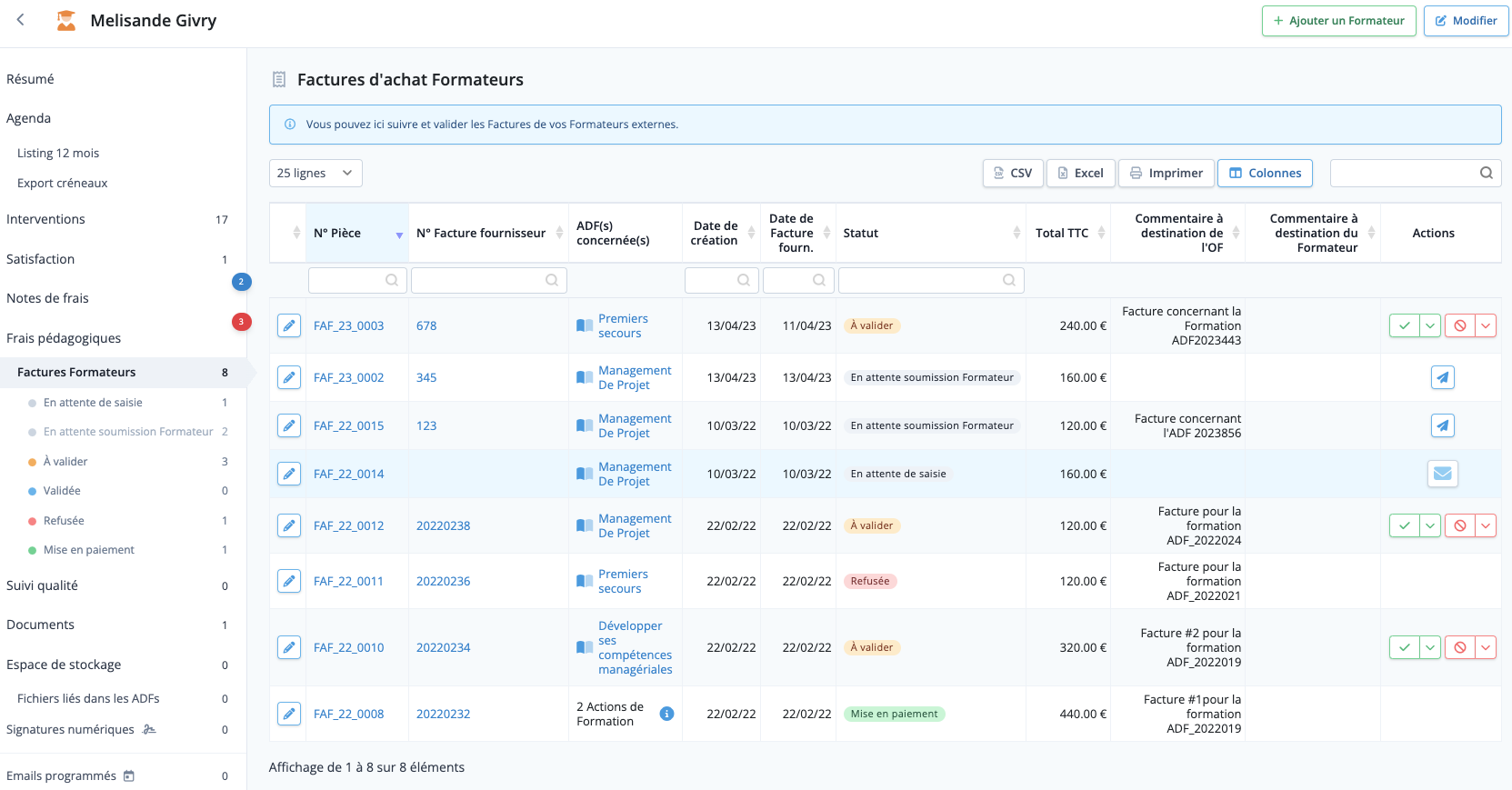Click the formateur avatar icon beside Melisande Givry
The height and width of the screenshot is (790, 1512).
pyautogui.click(x=66, y=20)
